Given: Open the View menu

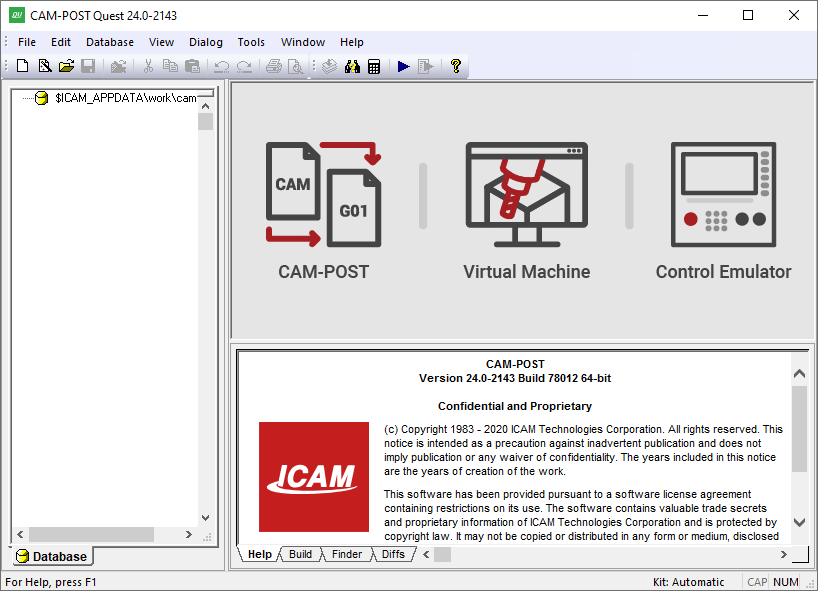Looking at the screenshot, I should pos(161,42).
